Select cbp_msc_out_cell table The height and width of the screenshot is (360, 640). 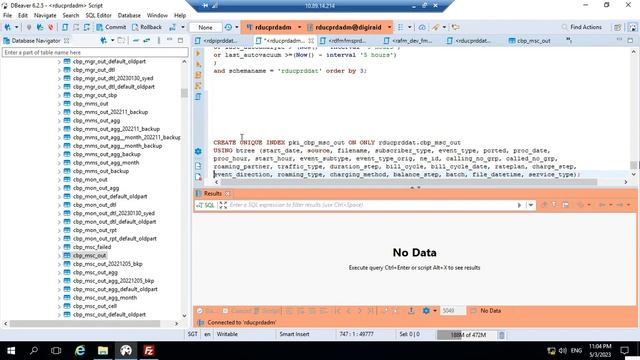(95, 306)
